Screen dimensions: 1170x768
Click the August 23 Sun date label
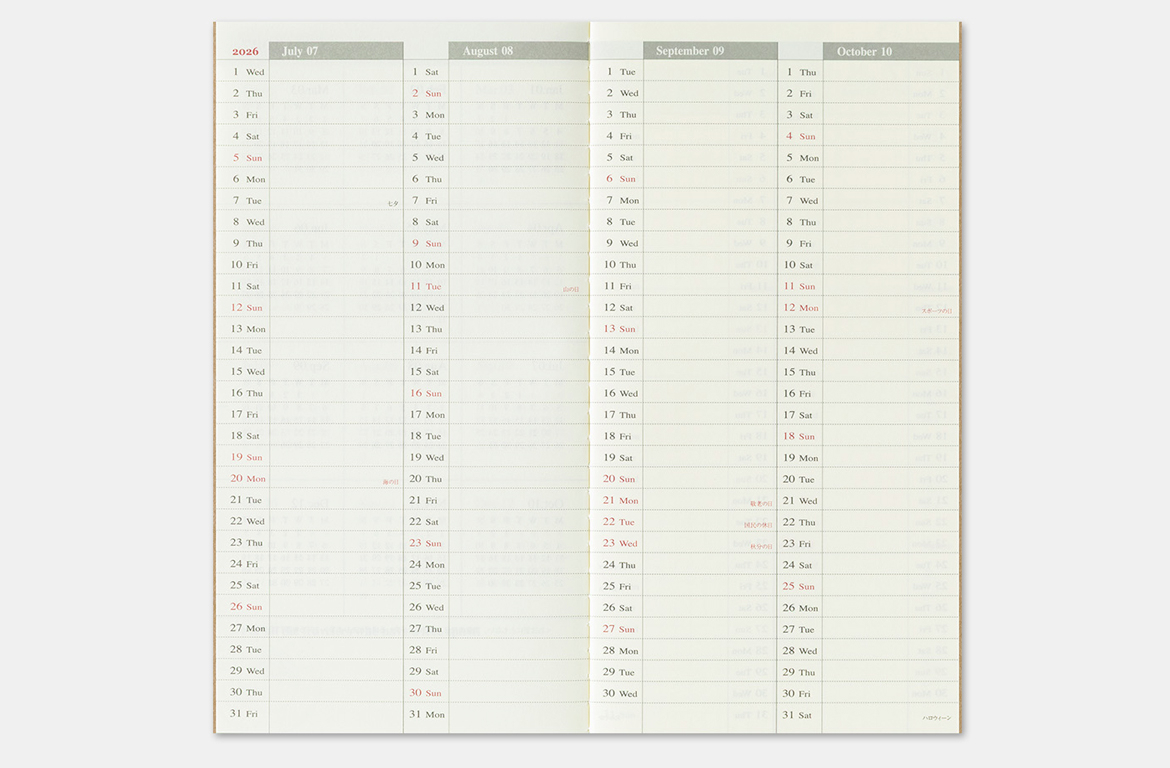pos(425,543)
